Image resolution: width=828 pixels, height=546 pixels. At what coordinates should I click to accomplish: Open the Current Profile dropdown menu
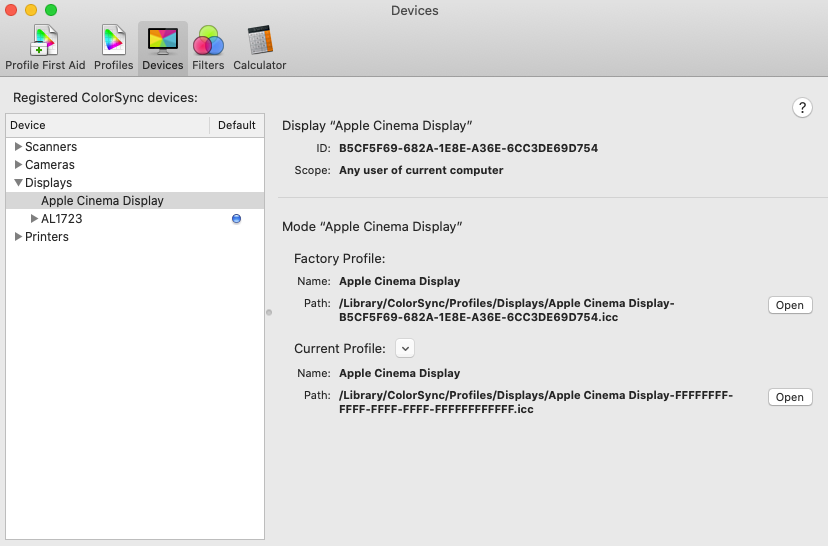[x=405, y=349]
